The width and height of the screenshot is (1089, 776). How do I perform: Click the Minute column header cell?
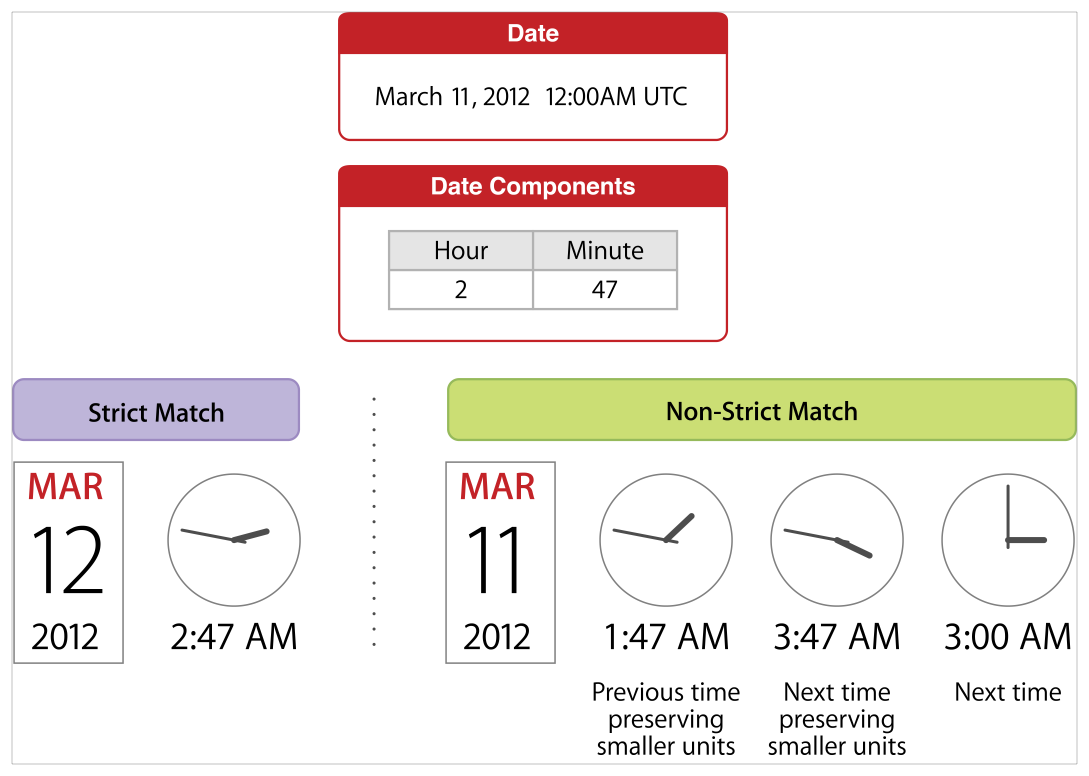click(605, 251)
